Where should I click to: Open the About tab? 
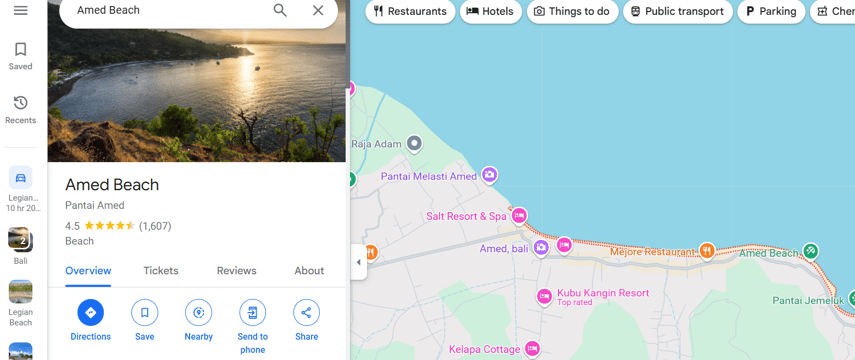[309, 271]
